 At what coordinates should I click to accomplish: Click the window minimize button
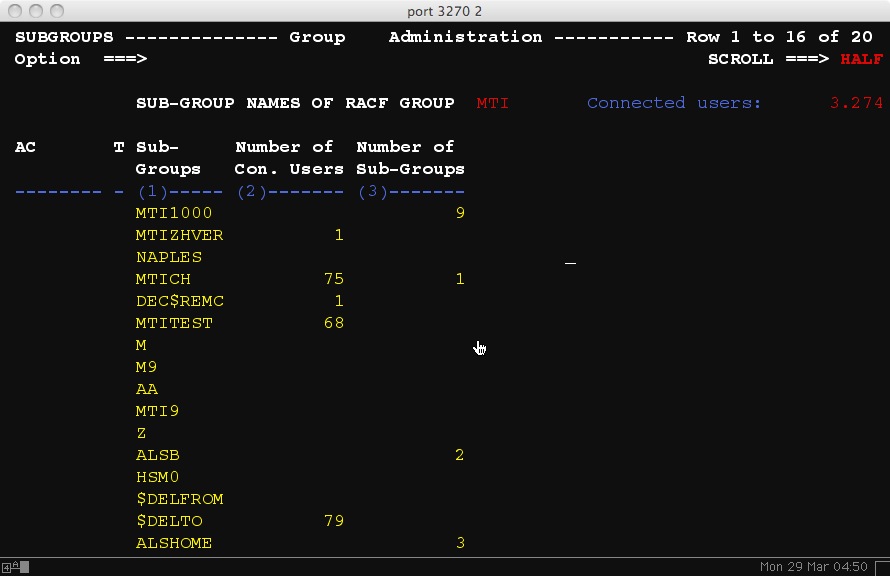point(35,10)
